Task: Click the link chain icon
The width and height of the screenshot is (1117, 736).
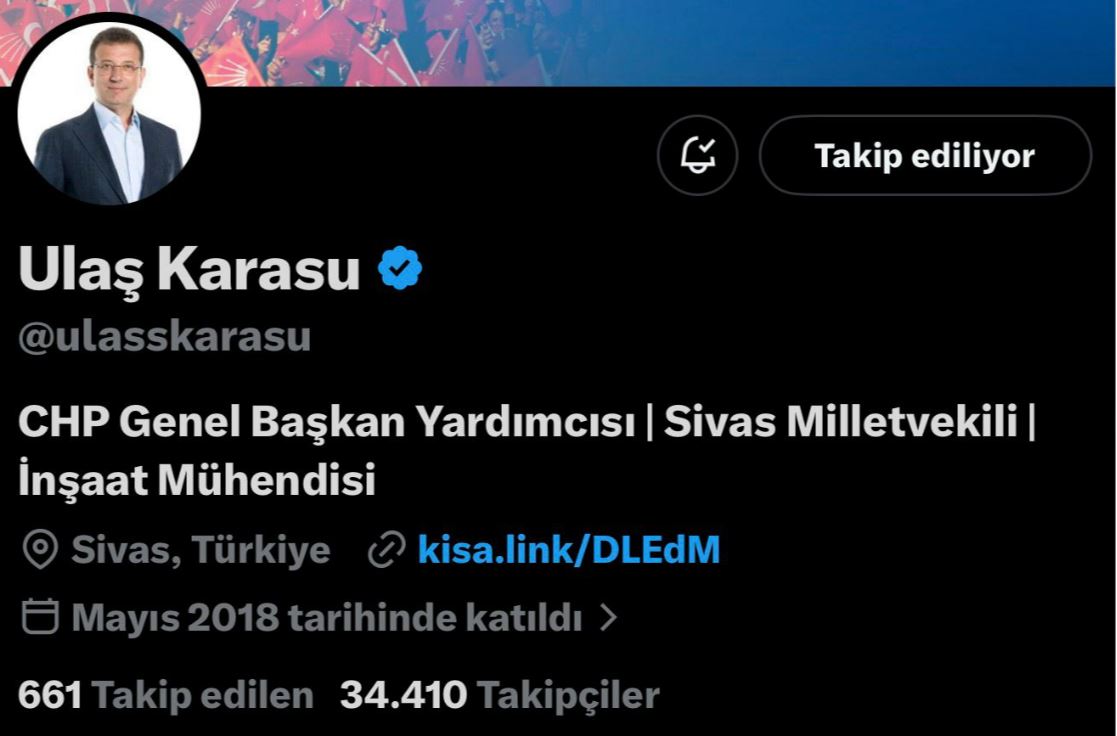Action: pyautogui.click(x=387, y=550)
